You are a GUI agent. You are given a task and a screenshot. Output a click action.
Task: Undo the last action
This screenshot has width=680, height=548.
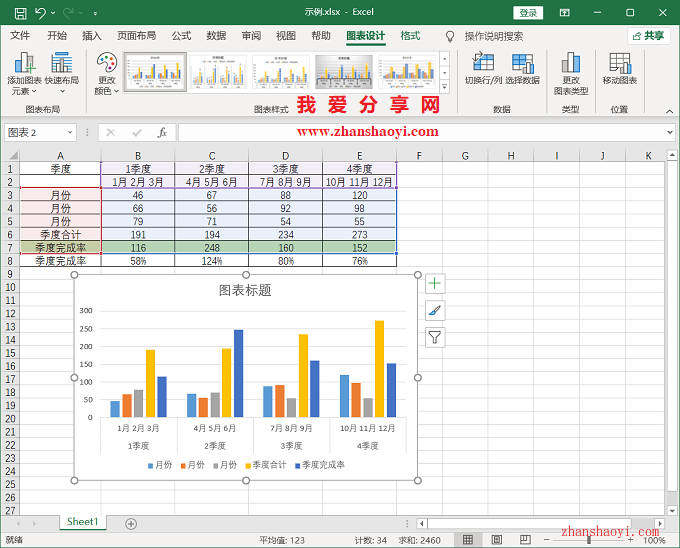[x=40, y=13]
